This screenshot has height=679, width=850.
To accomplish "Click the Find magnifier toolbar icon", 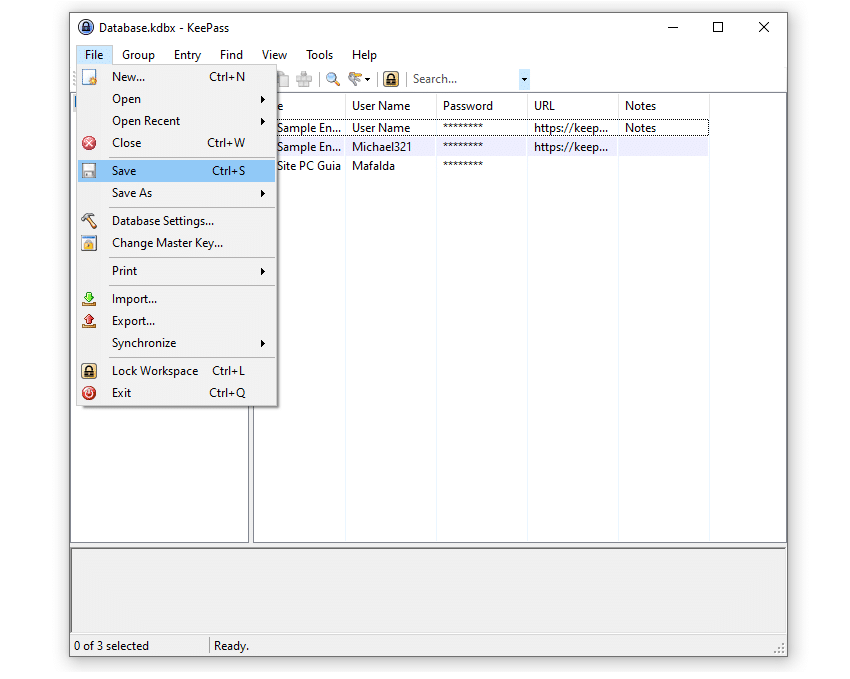I will pos(333,79).
